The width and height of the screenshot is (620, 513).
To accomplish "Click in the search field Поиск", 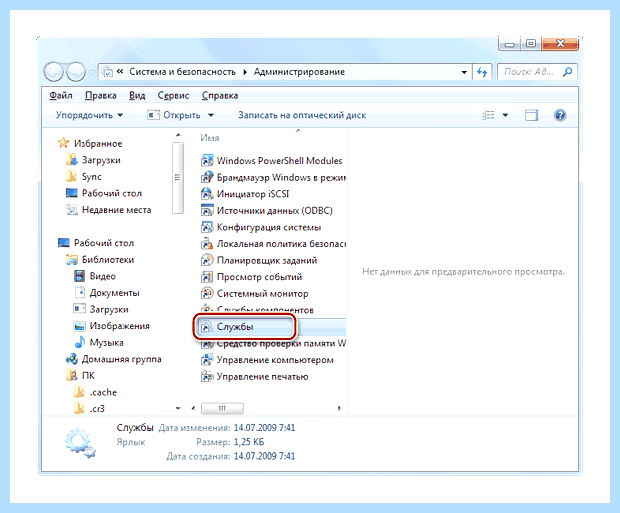I will (529, 72).
